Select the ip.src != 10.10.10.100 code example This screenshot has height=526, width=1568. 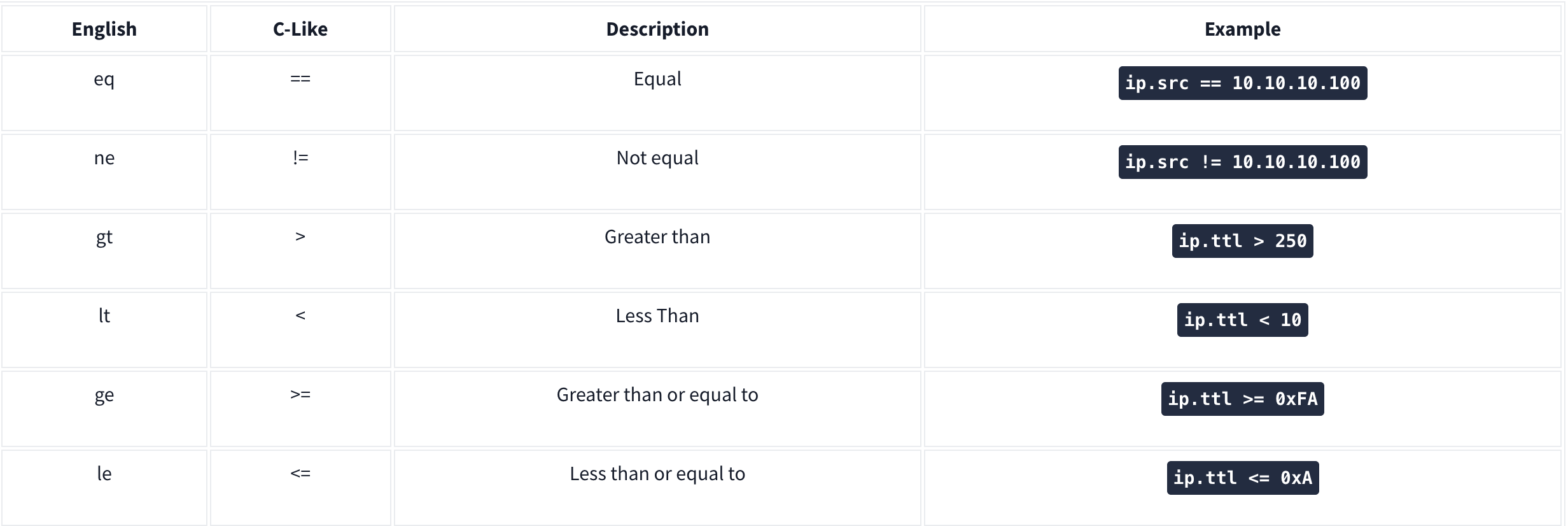[1242, 162]
